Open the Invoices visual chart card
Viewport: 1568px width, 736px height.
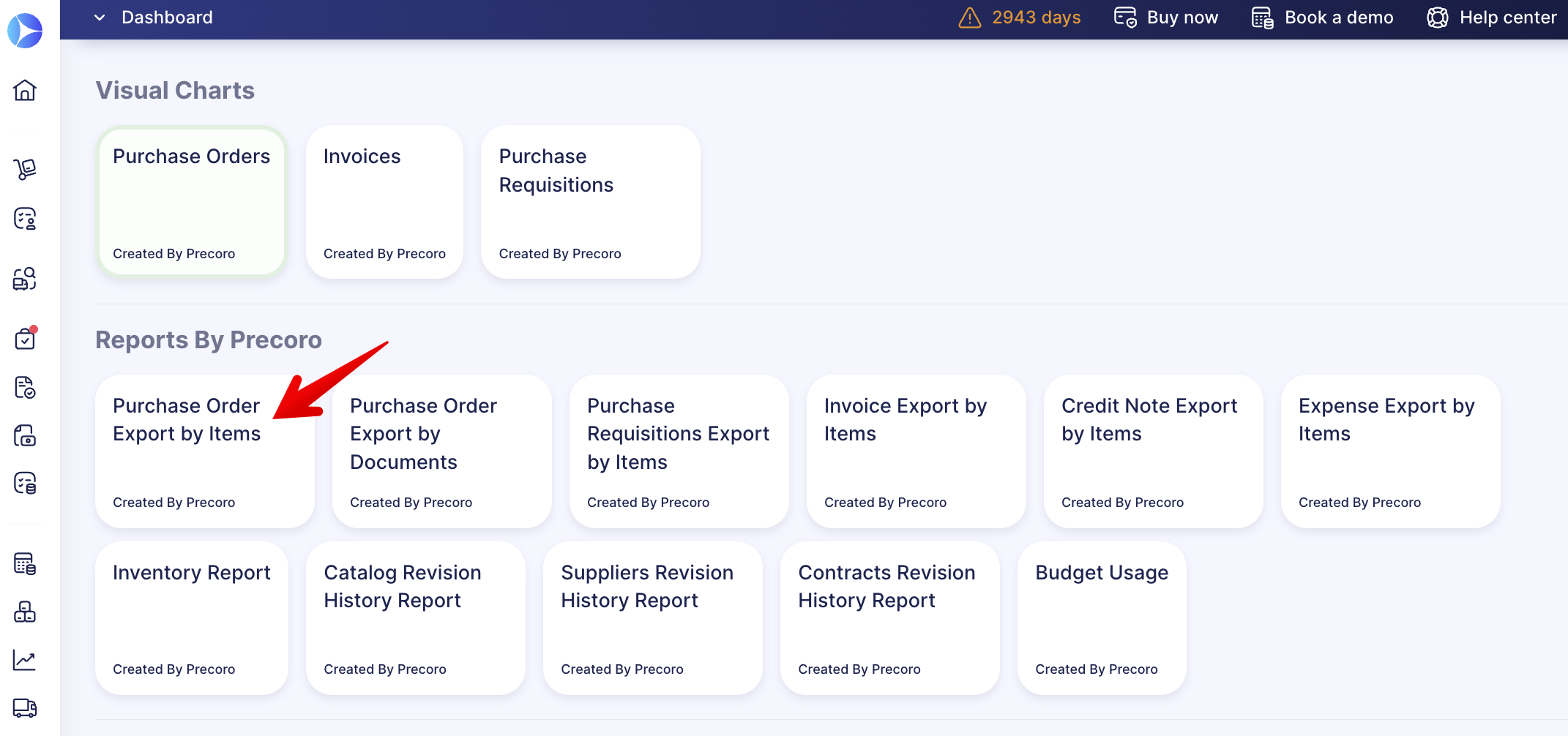coord(384,202)
